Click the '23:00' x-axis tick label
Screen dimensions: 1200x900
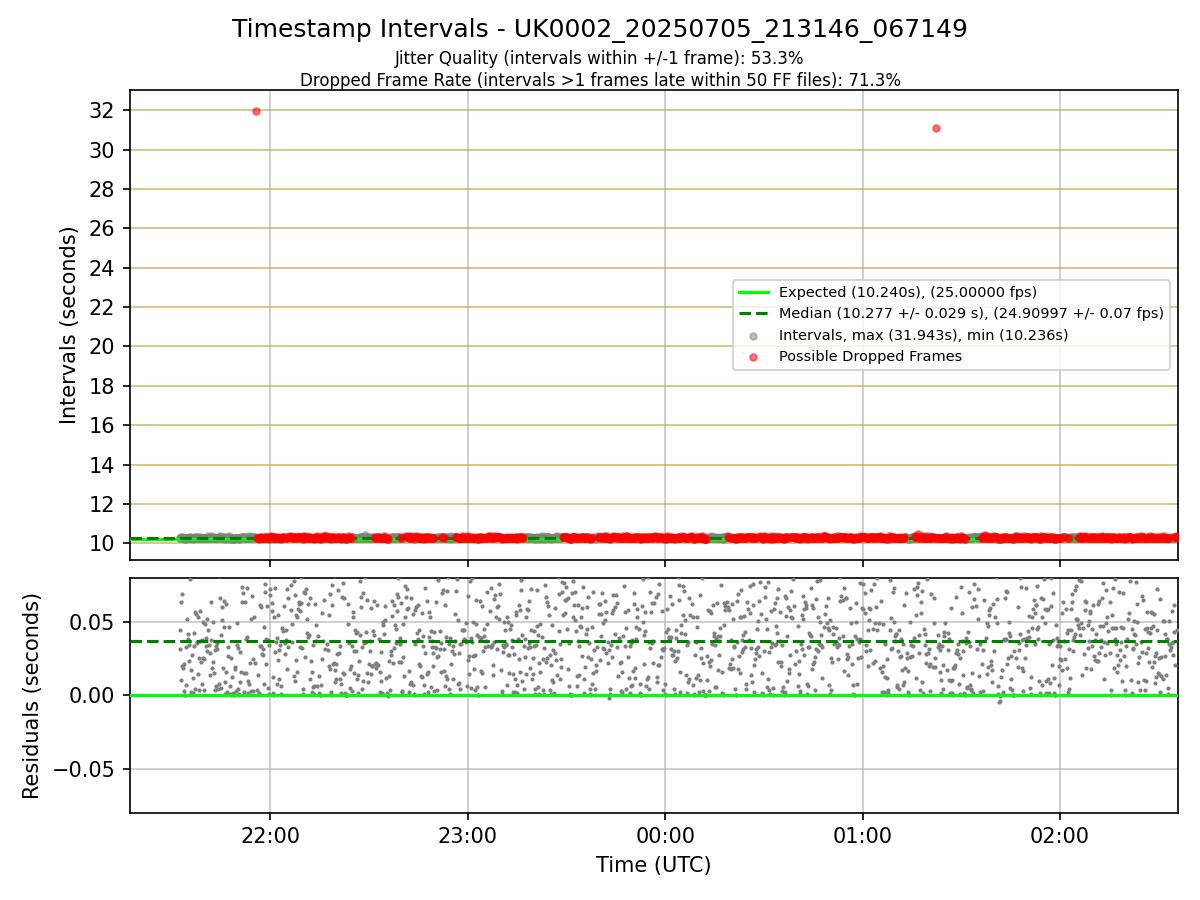[x=467, y=834]
